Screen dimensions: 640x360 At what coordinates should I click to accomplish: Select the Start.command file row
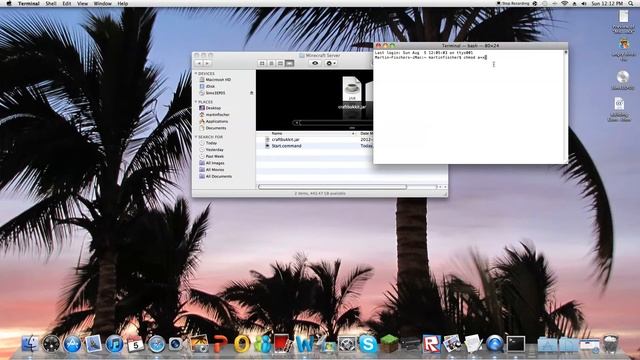point(315,146)
